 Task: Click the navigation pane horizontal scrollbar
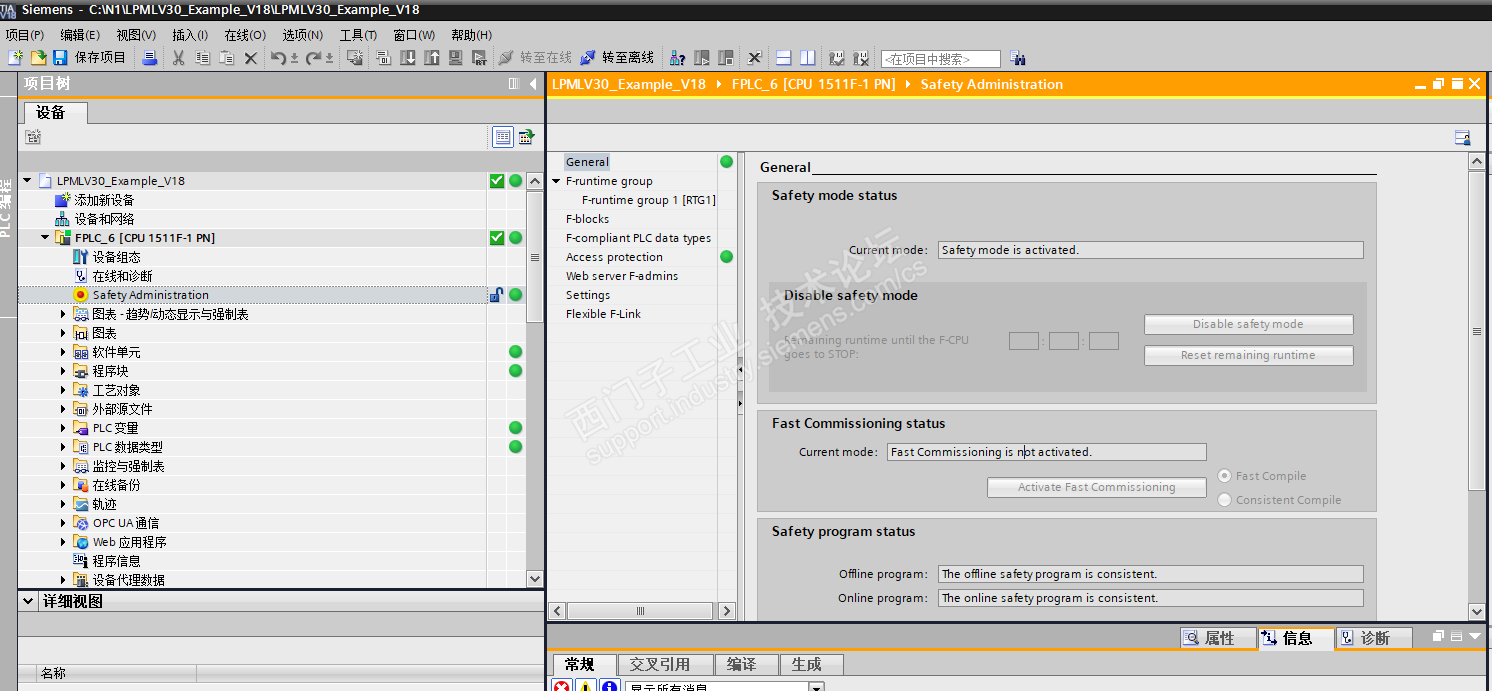click(642, 610)
